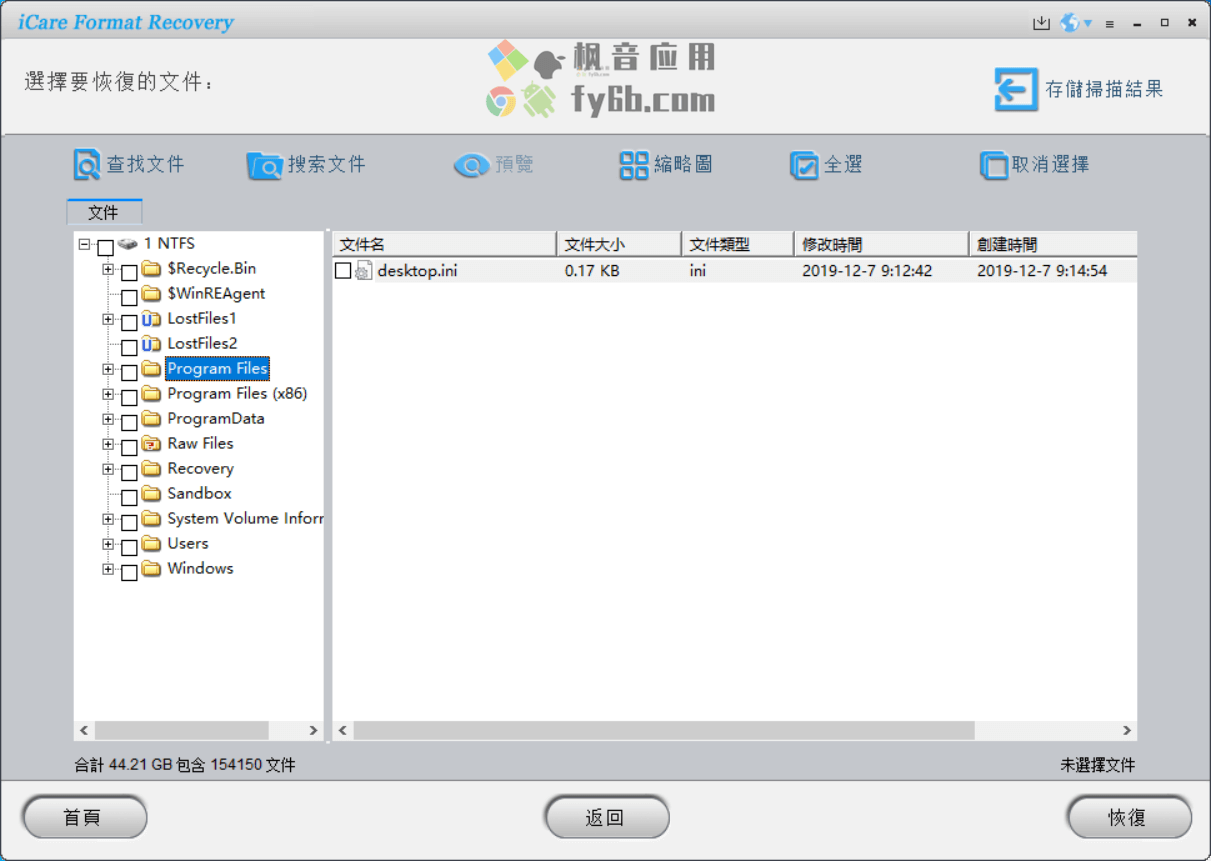Select the 文件 tab
This screenshot has width=1211, height=861.
point(104,212)
